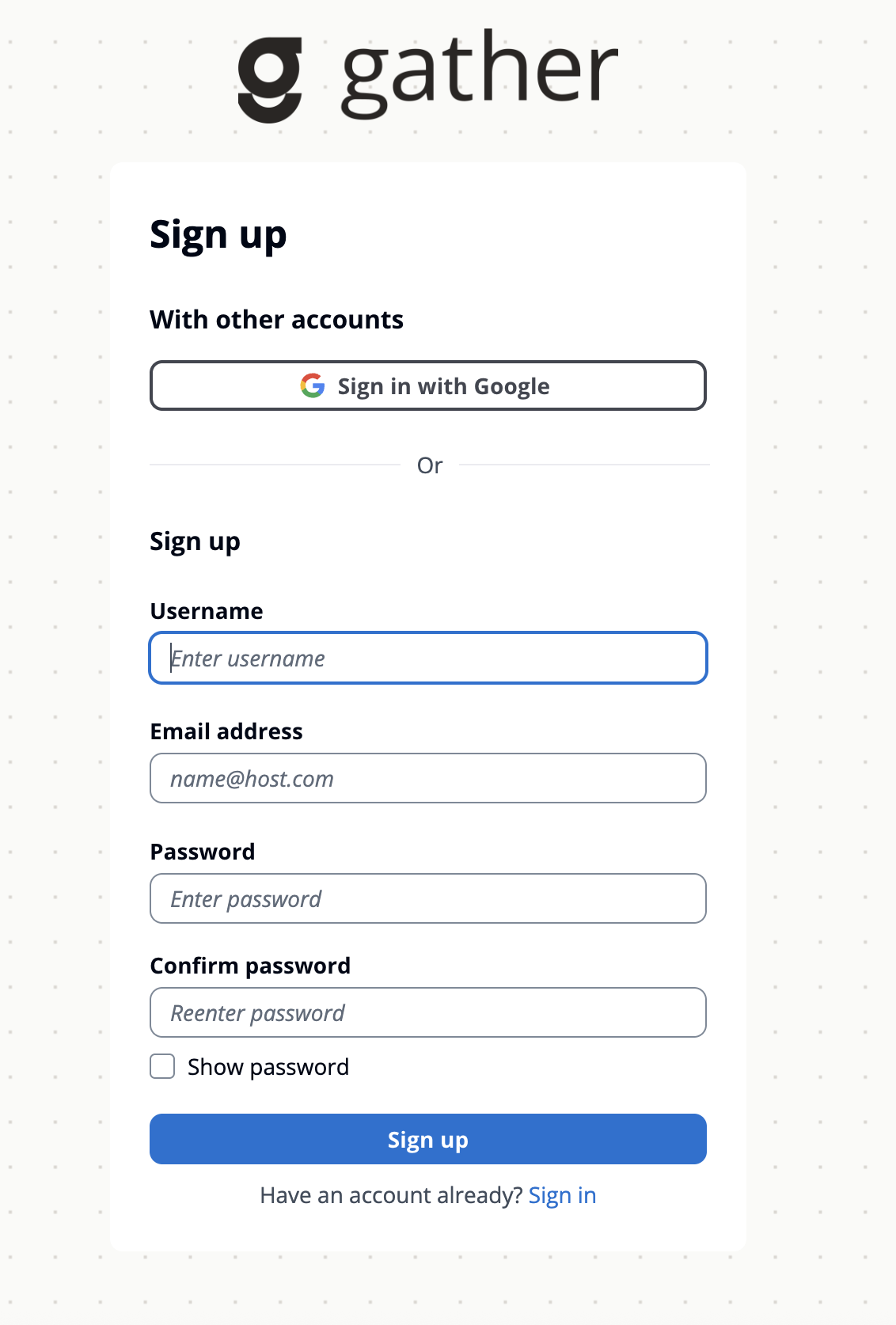Focus the Enter username field
896x1325 pixels.
tap(428, 658)
